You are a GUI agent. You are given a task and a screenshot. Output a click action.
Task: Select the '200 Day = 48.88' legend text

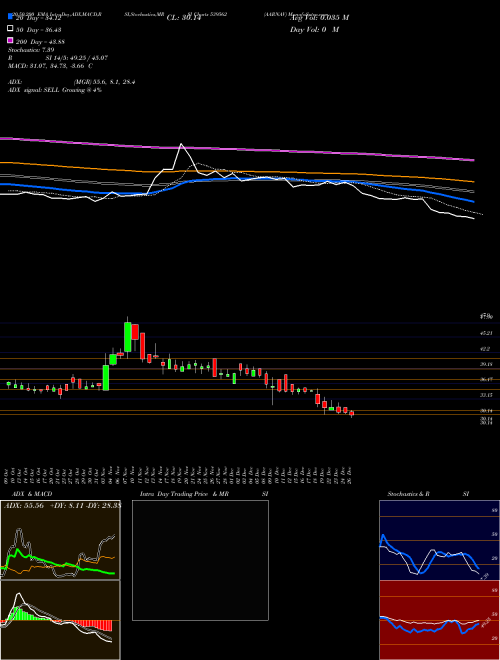[x=40, y=42]
